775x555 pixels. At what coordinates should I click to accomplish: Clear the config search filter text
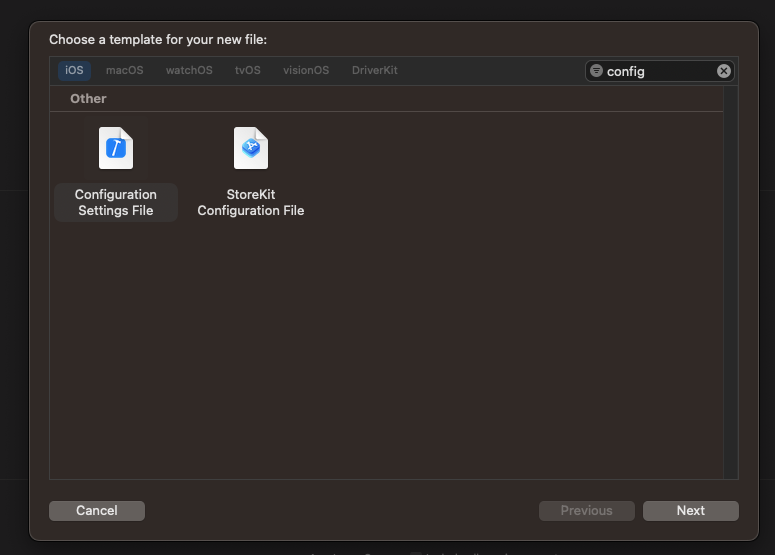coord(724,71)
